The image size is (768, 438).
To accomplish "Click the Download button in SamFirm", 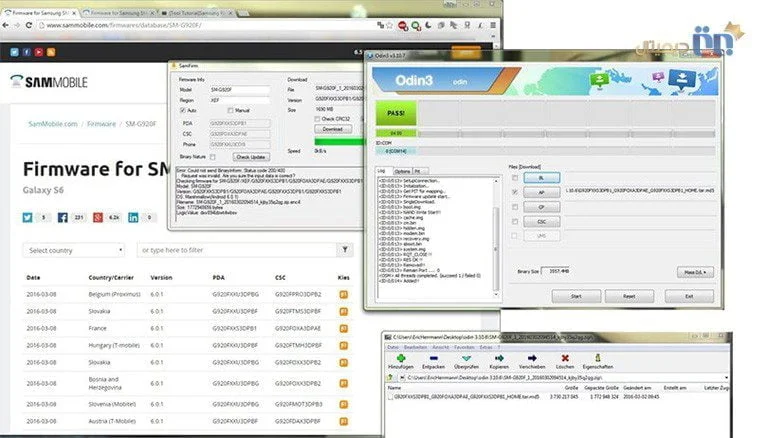I will [x=333, y=129].
